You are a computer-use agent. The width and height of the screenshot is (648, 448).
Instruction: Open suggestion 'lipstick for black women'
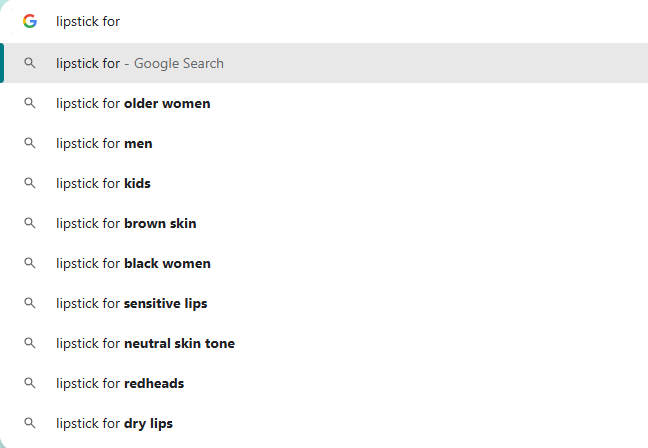(324, 263)
